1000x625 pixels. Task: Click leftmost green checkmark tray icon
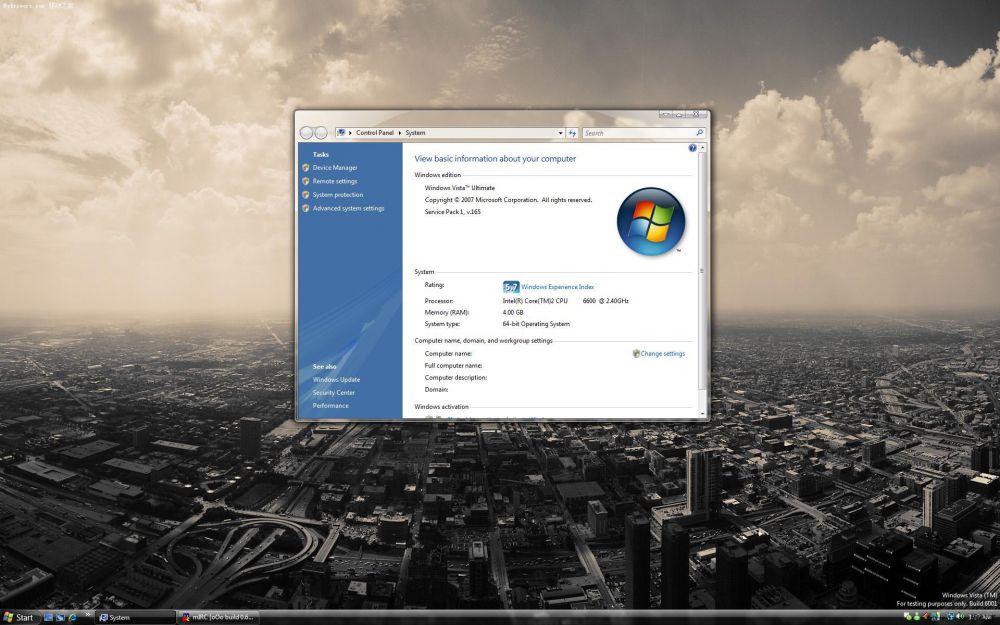pyautogui.click(x=908, y=616)
